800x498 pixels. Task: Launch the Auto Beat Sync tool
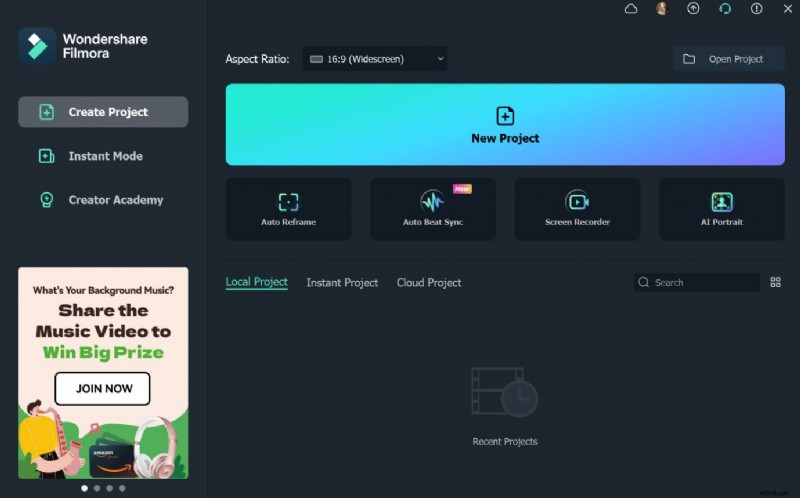(433, 209)
